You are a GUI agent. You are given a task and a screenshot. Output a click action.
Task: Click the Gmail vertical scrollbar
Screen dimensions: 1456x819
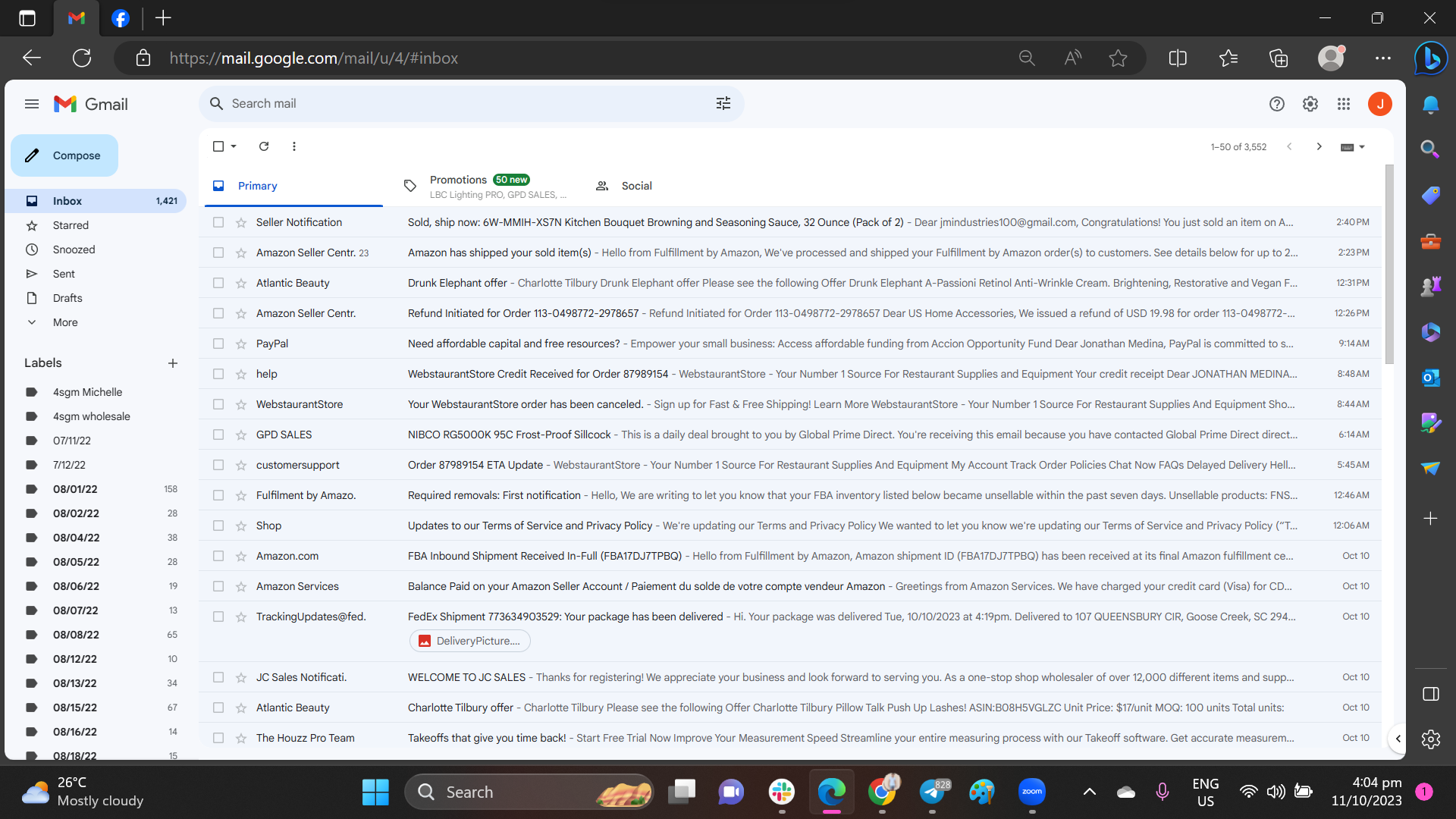(x=1389, y=264)
